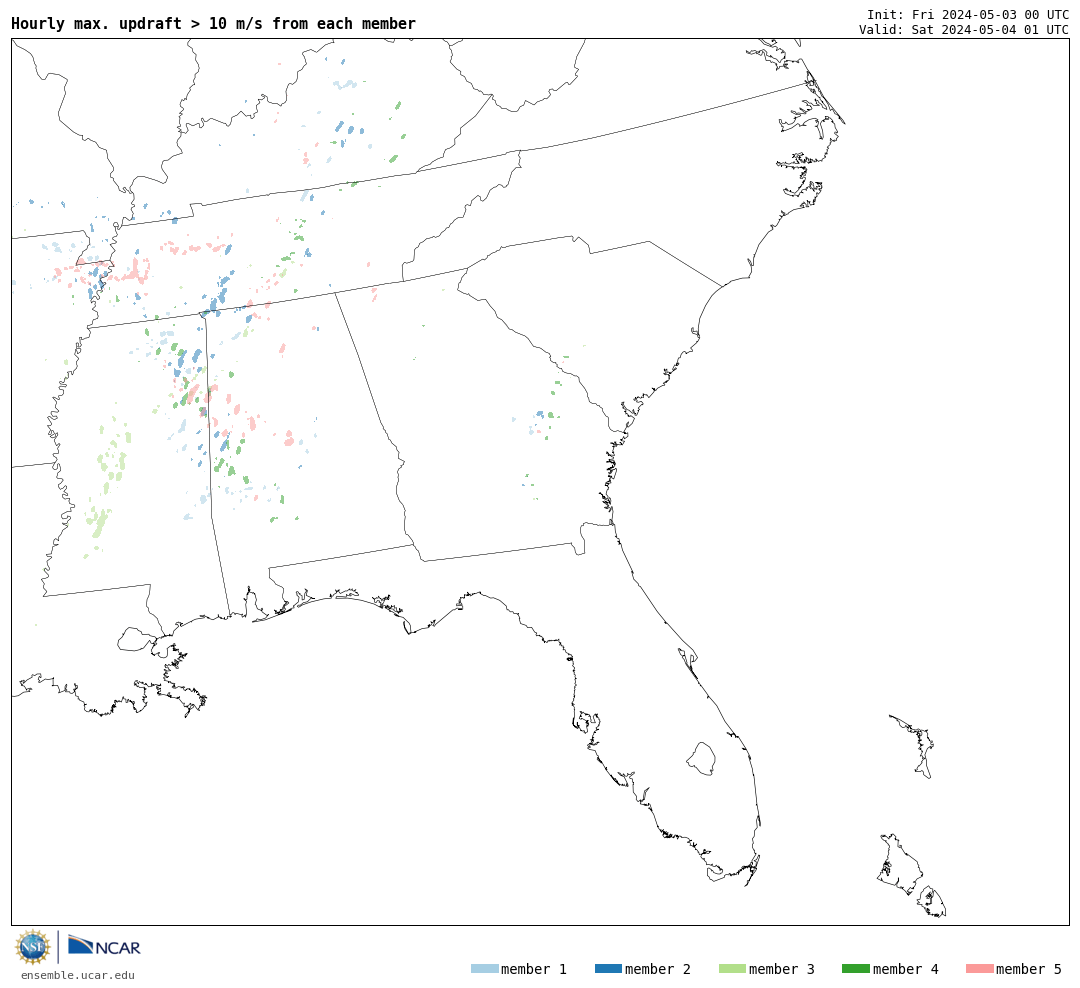Click Lake Okeechobee on the Florida map
The width and height of the screenshot is (1080, 988).
[701, 759]
